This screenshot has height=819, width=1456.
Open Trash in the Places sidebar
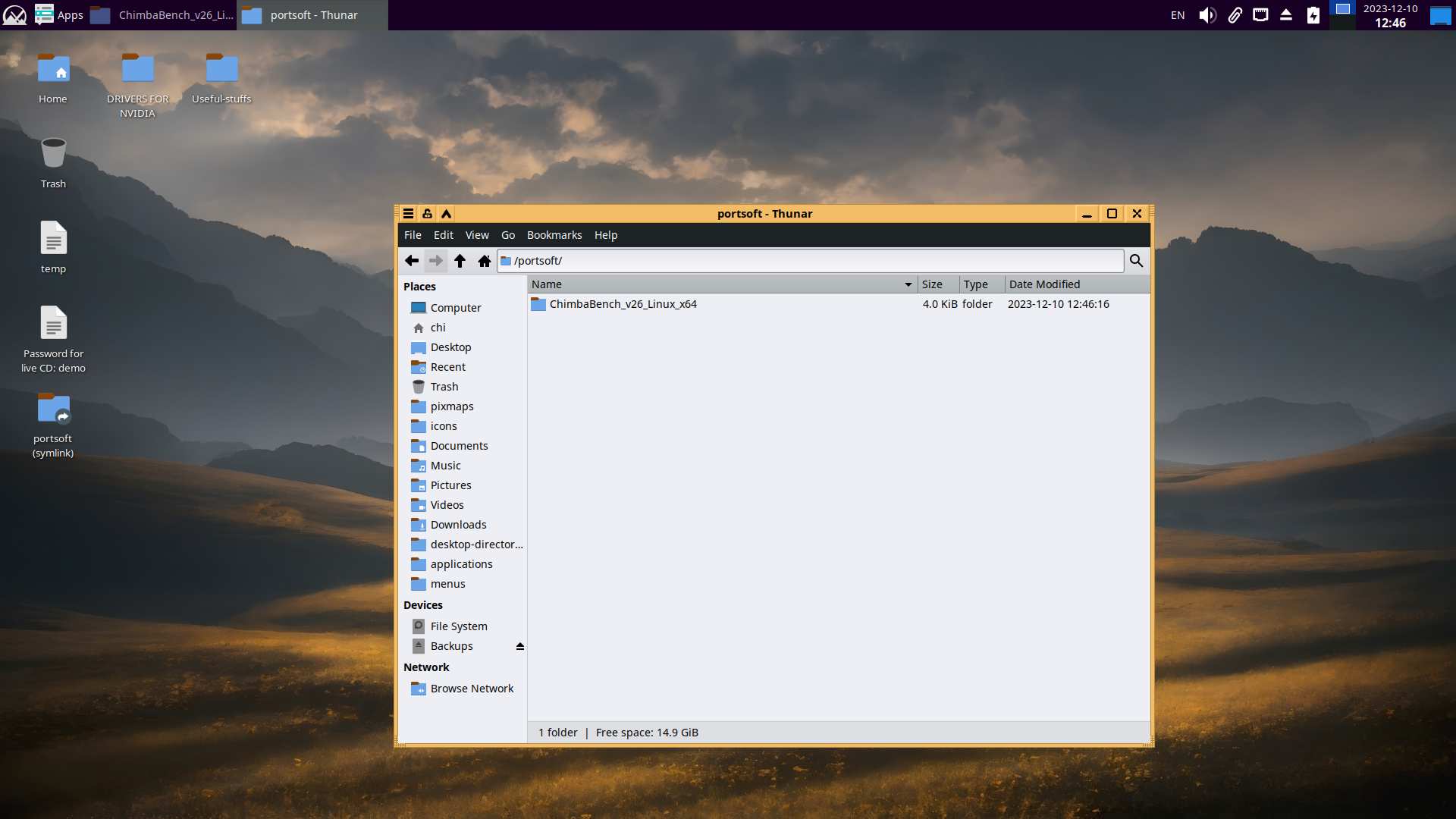[444, 387]
